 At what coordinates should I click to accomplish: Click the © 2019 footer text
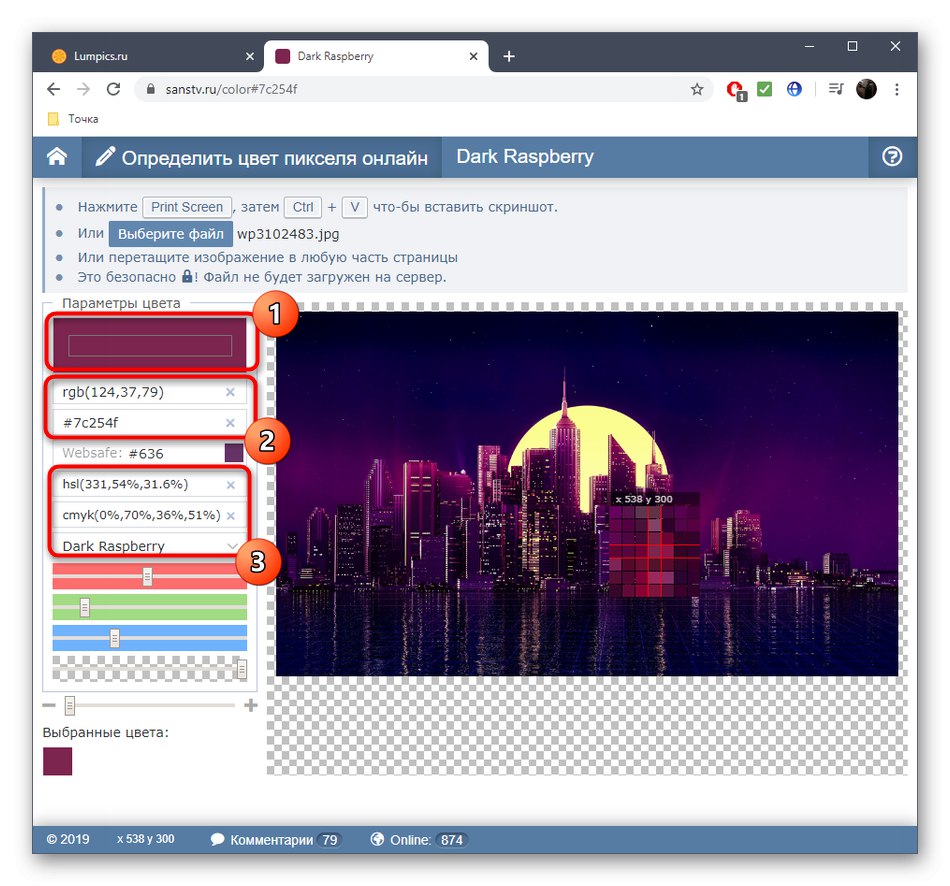(x=68, y=839)
